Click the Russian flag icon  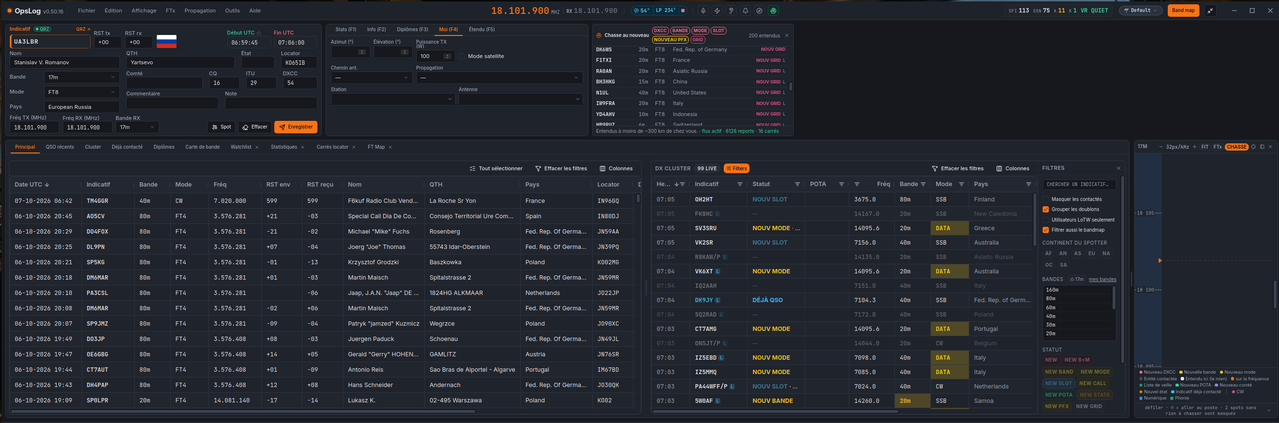[x=167, y=42]
